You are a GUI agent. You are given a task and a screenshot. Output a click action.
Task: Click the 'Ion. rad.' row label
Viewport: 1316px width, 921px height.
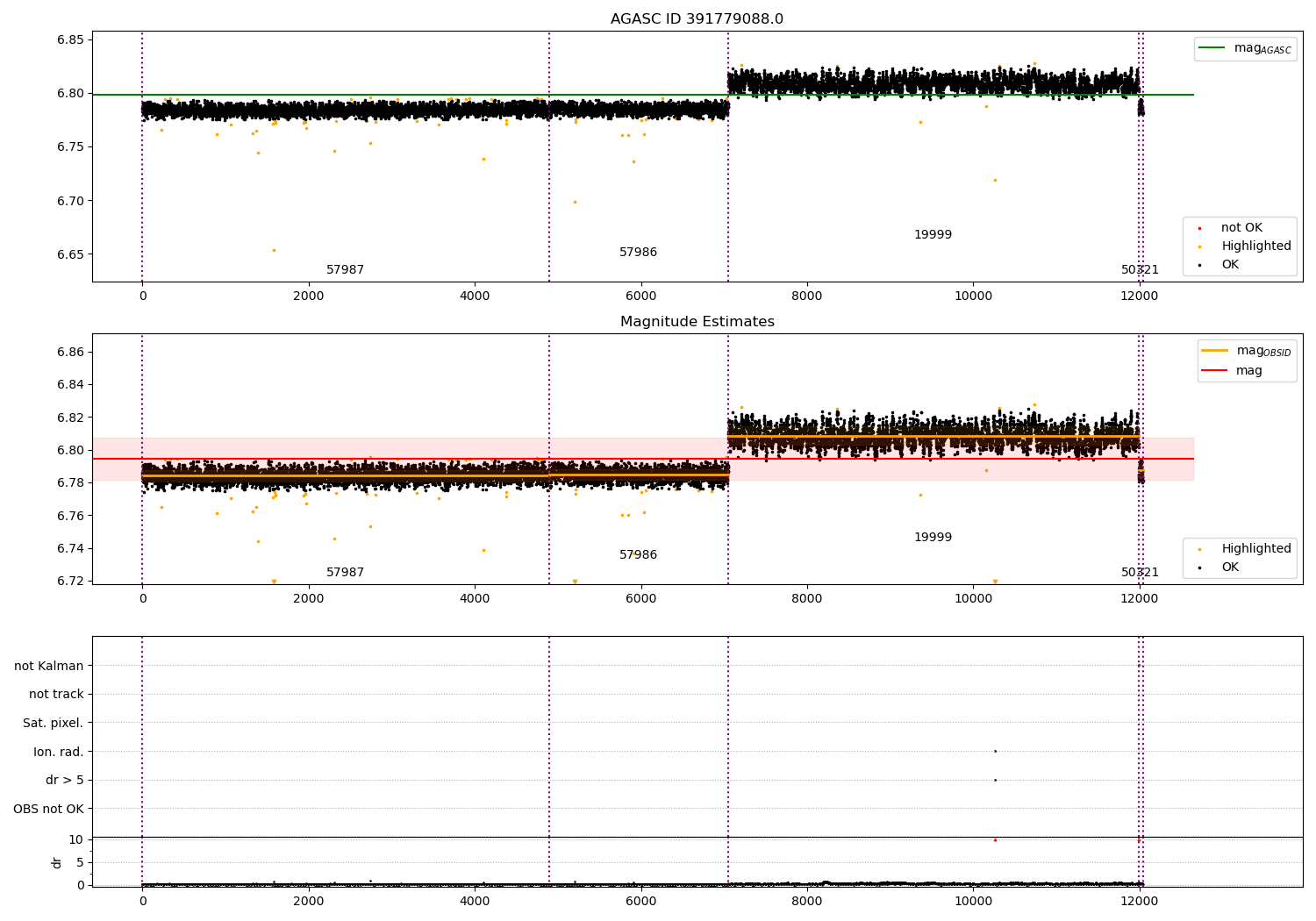pos(59,753)
